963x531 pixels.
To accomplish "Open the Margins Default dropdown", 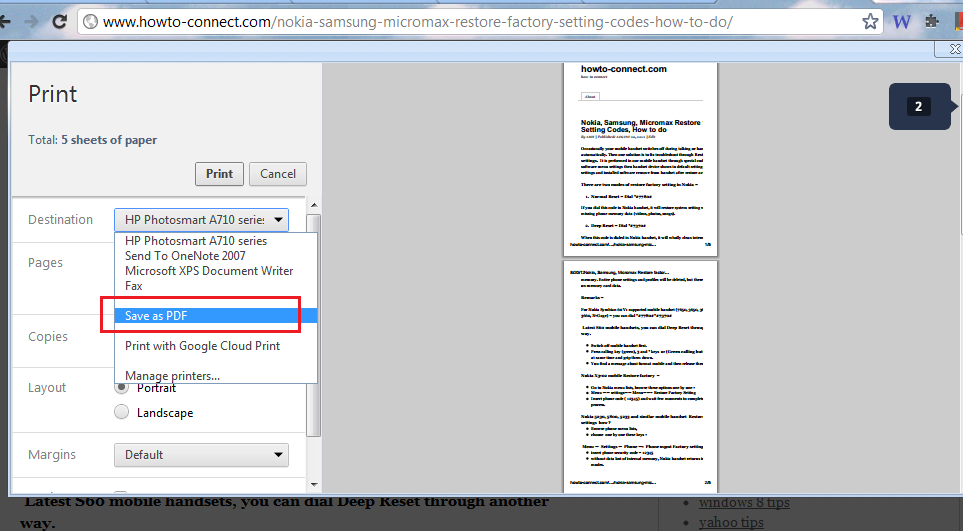I will click(201, 455).
